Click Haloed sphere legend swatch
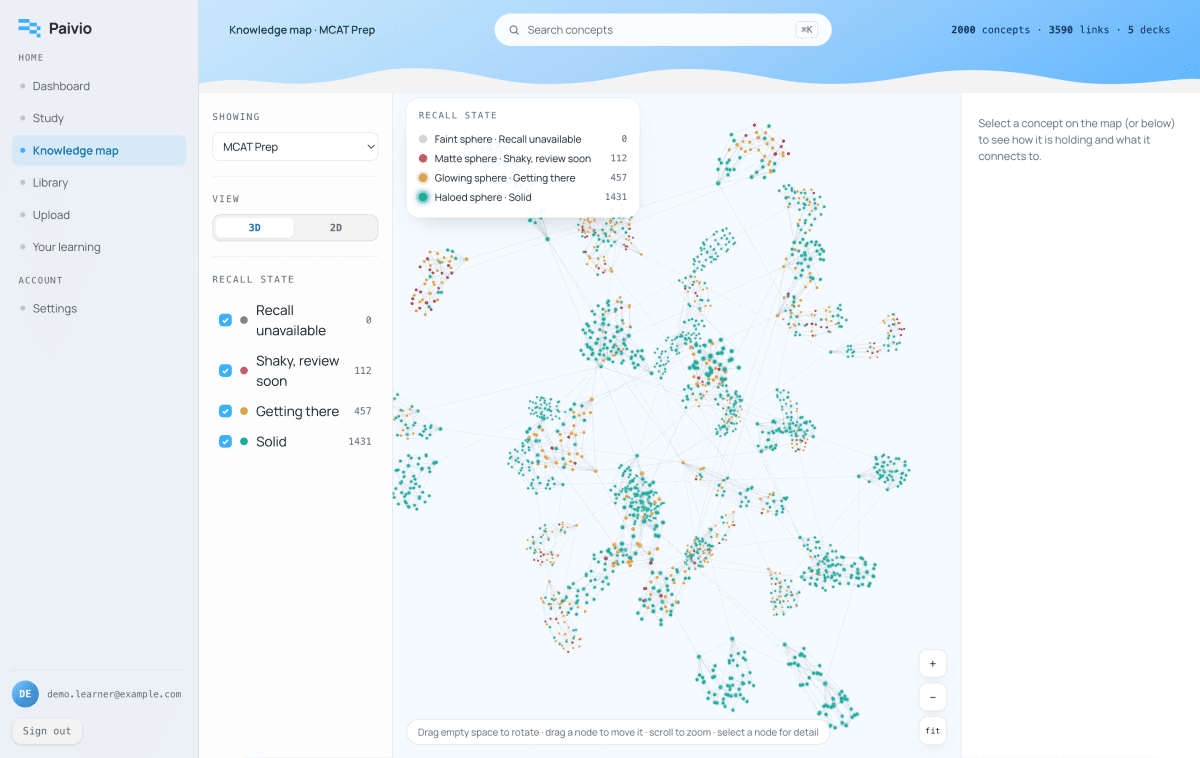The height and width of the screenshot is (758, 1200). pyautogui.click(x=423, y=197)
